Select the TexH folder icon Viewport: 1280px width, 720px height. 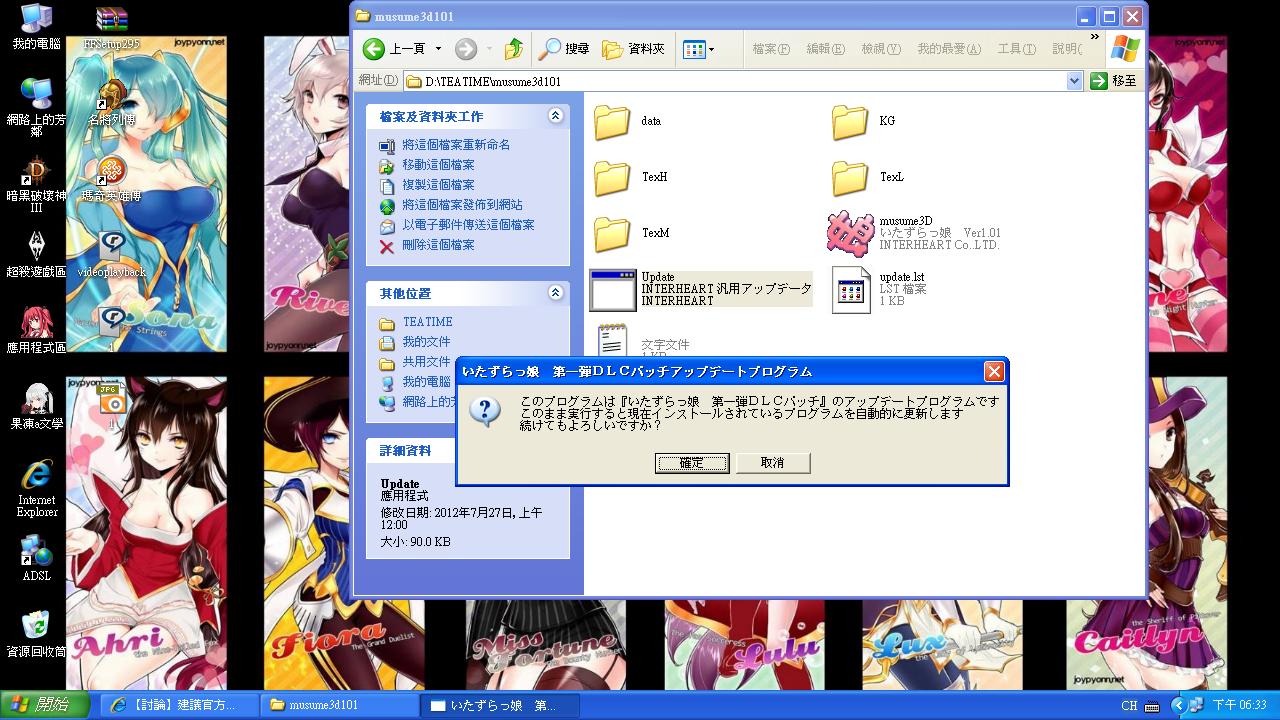612,178
